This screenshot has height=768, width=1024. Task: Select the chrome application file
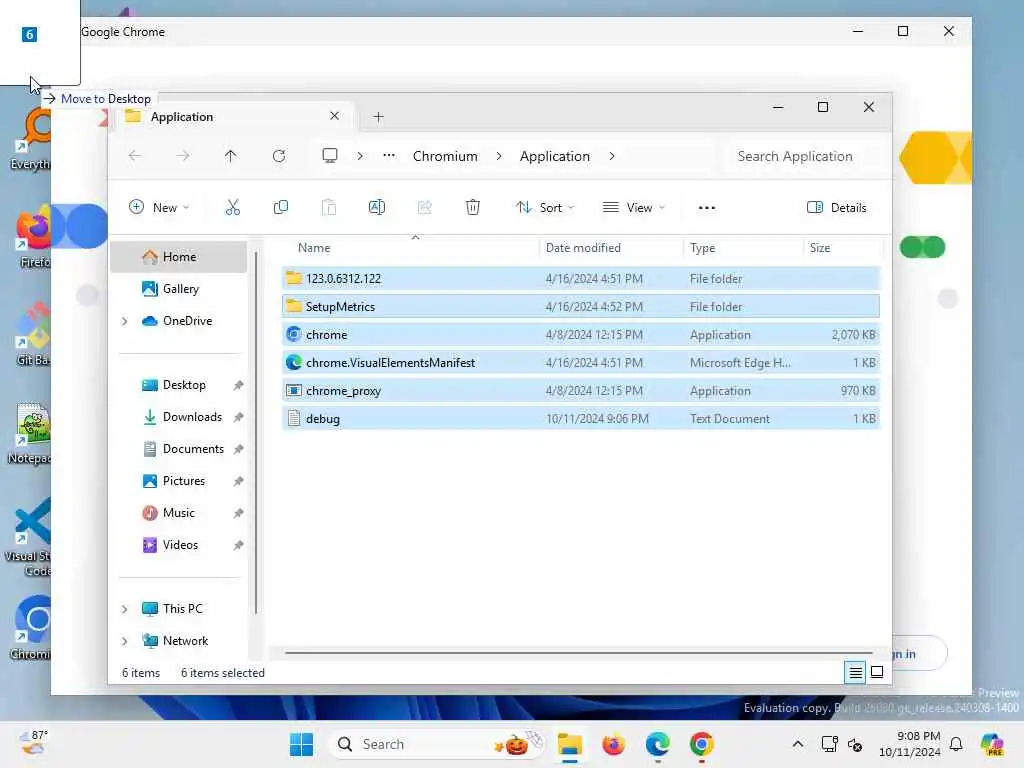(x=581, y=334)
